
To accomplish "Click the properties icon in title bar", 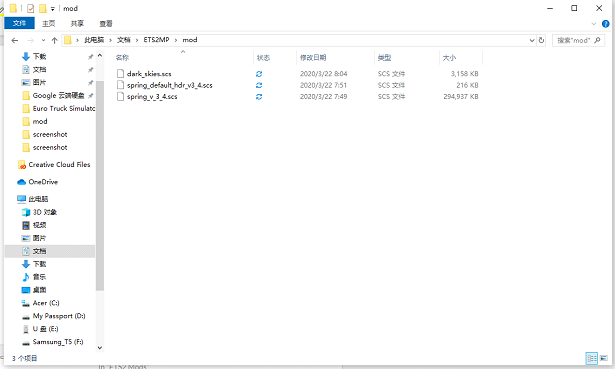I will [31, 8].
